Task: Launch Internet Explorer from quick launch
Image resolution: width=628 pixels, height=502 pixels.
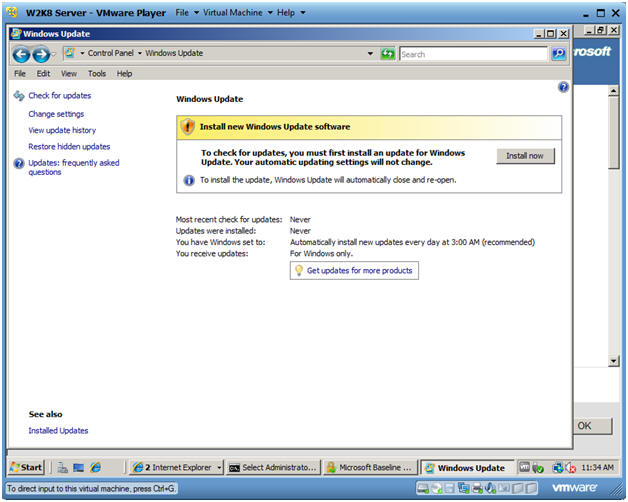Action: [x=95, y=468]
